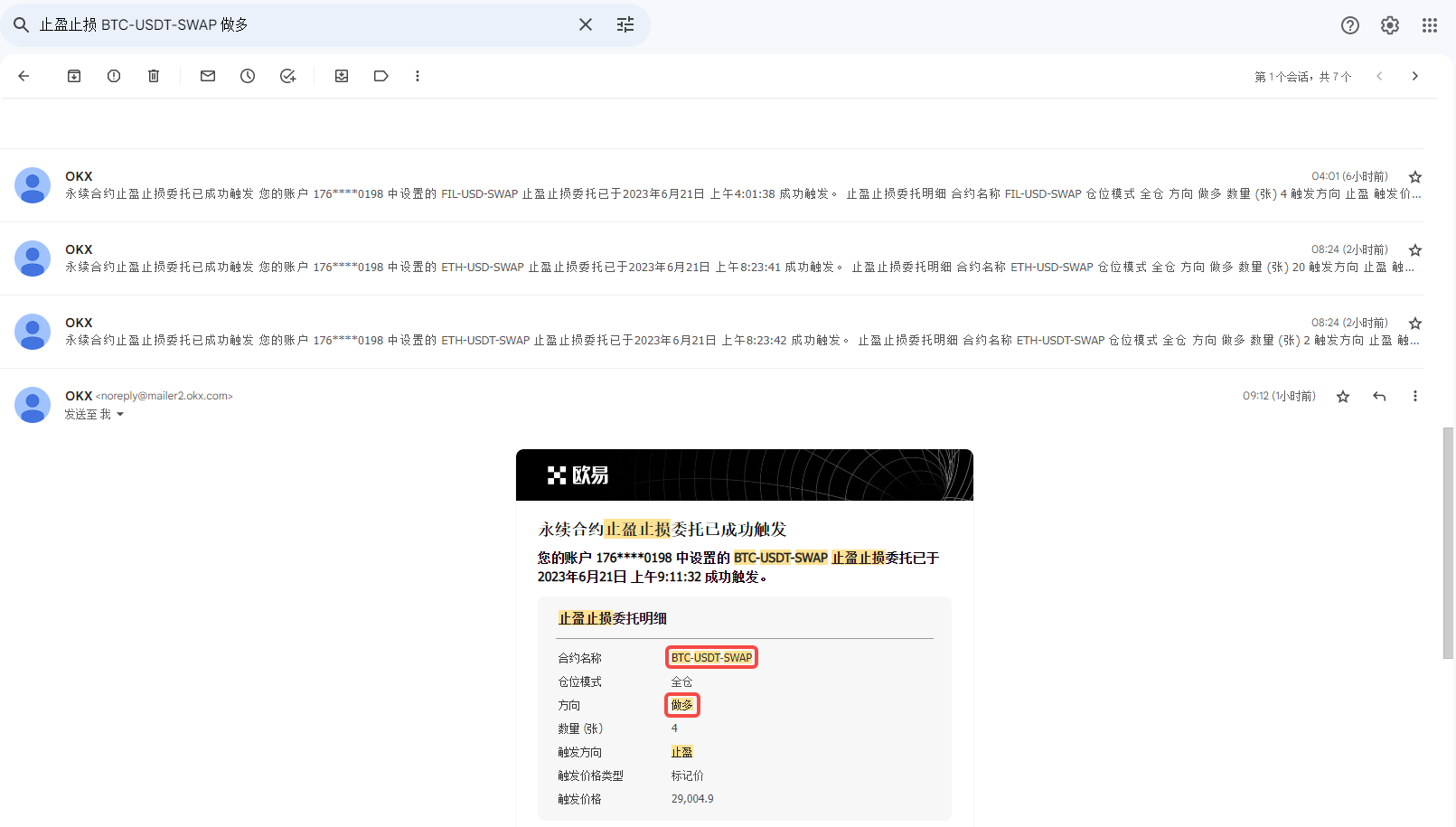Click the avatar of the ETH-USD-SWAP message
The width and height of the screenshot is (1456, 827).
click(x=33, y=258)
